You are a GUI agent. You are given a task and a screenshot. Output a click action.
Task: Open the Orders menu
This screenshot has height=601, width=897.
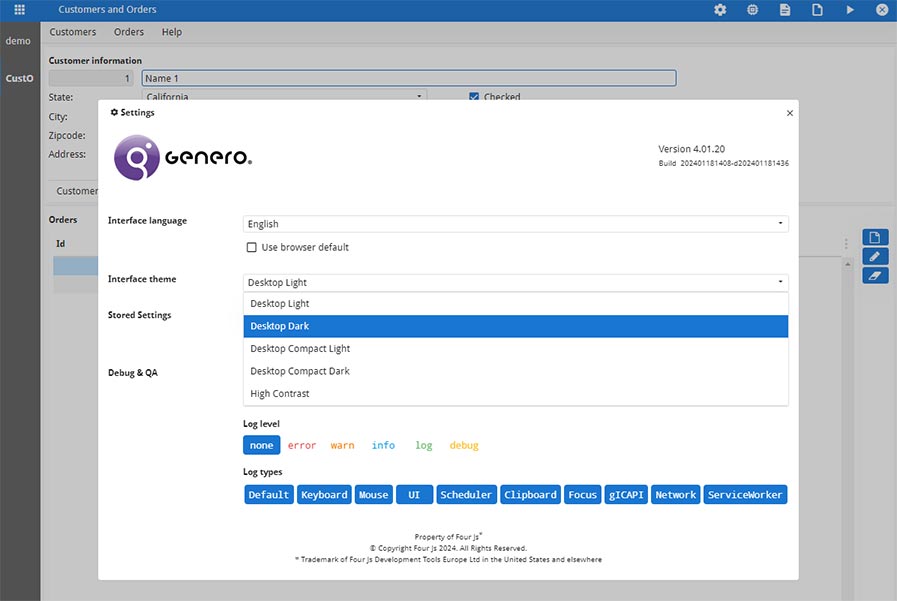[x=129, y=32]
